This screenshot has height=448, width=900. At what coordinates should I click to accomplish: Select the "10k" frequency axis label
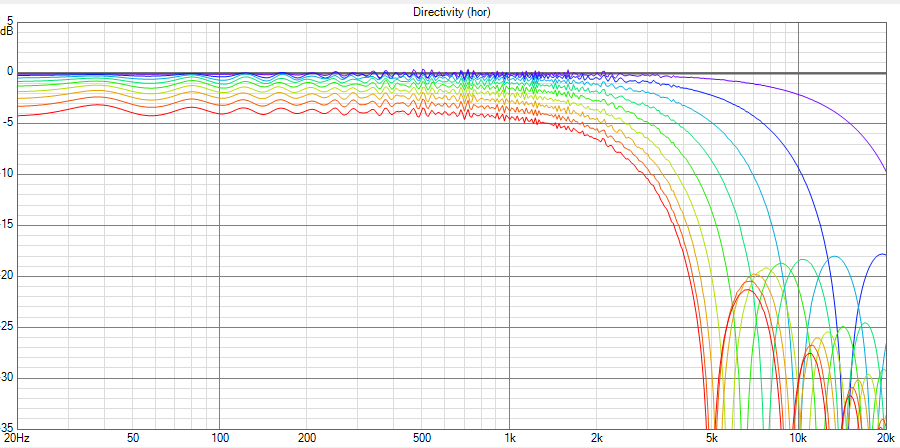pos(798,439)
